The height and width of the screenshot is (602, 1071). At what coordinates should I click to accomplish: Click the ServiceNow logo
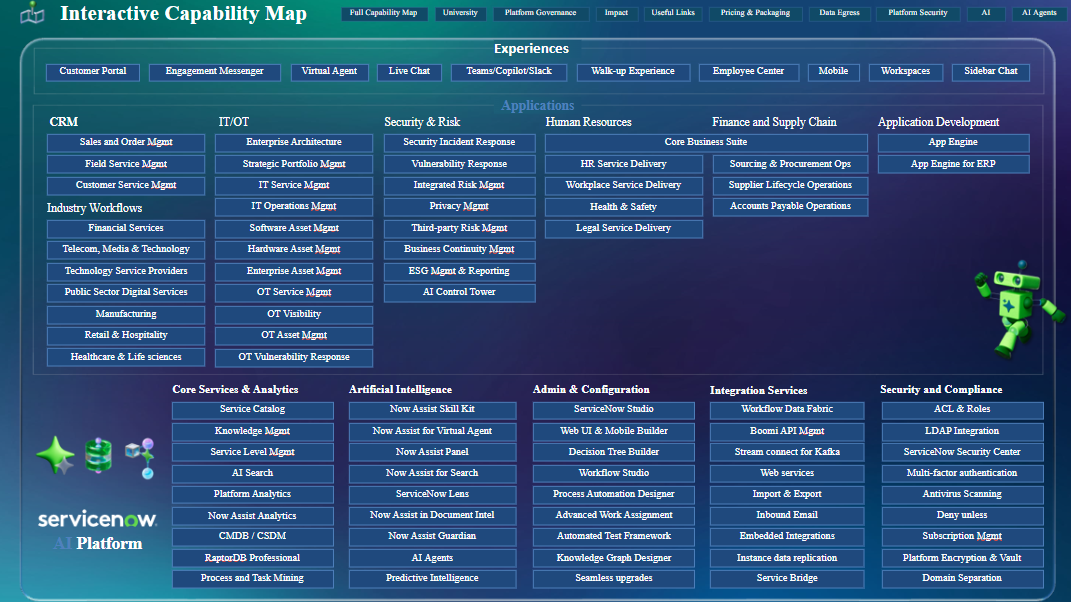coord(97,519)
